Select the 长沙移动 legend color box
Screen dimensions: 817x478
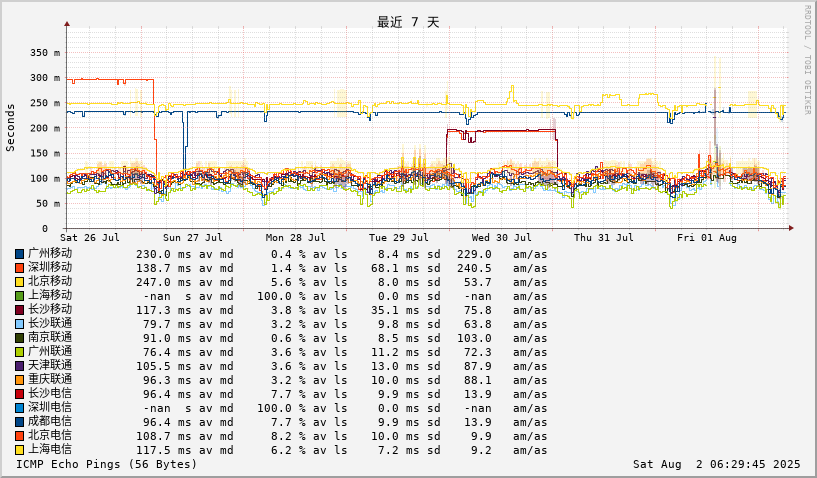[19, 311]
